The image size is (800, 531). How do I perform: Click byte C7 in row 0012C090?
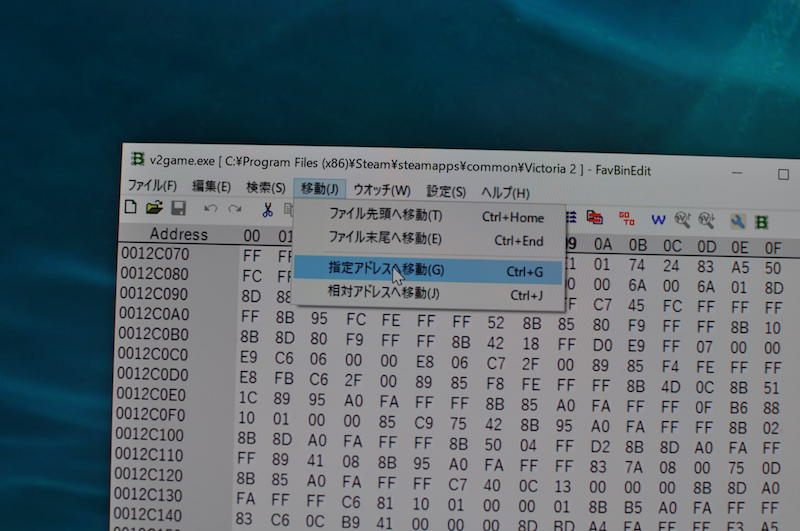coord(603,305)
